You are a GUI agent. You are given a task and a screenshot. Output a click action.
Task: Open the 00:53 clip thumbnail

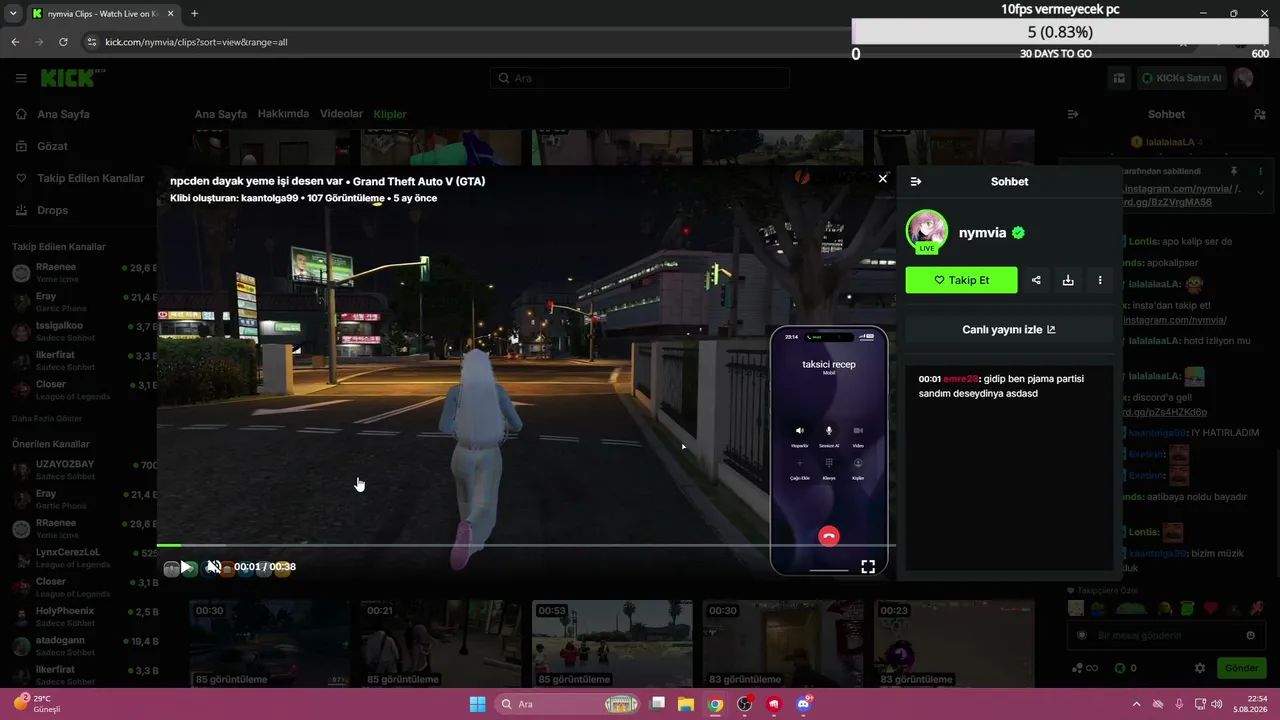click(612, 644)
